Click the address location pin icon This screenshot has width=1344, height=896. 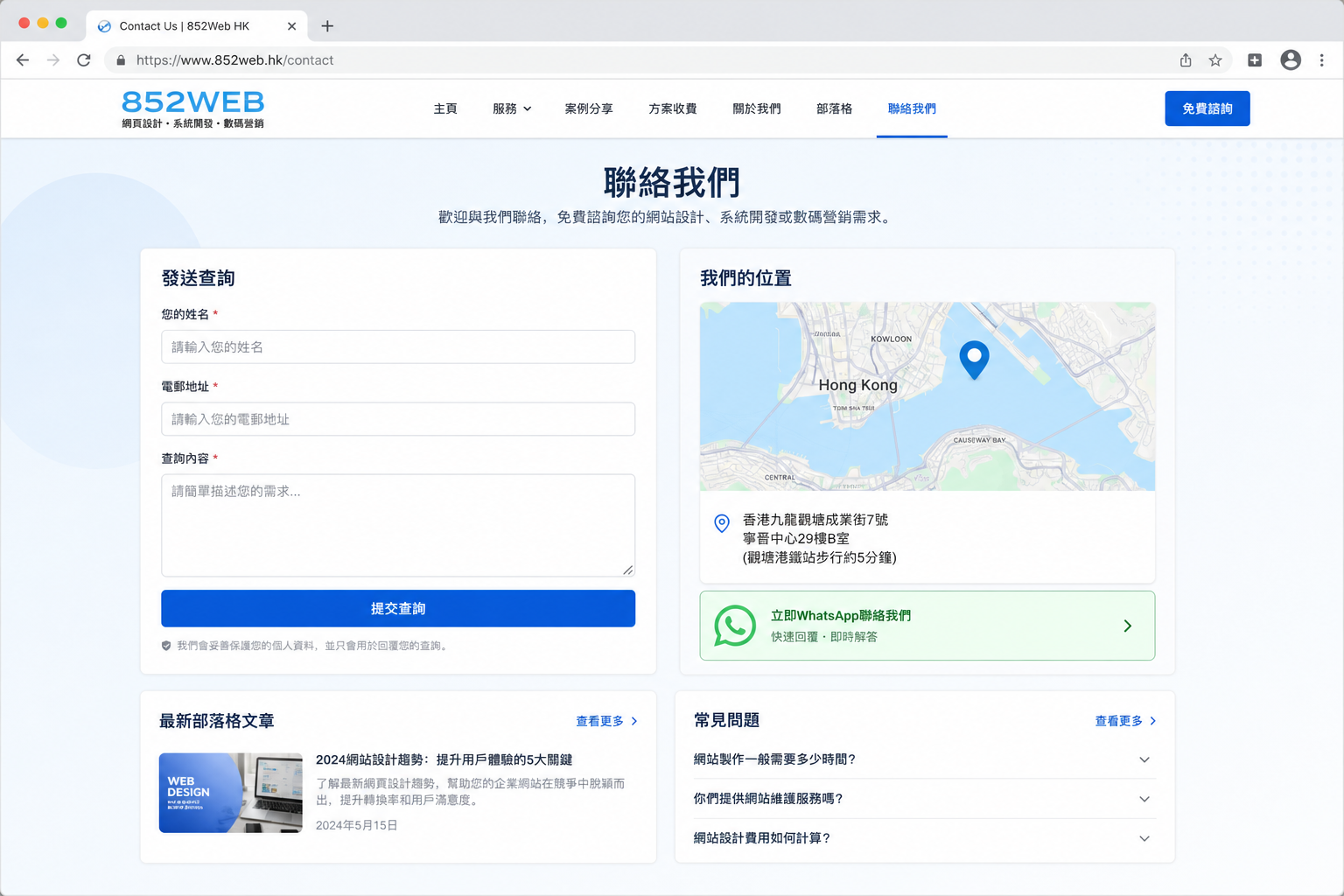(722, 523)
